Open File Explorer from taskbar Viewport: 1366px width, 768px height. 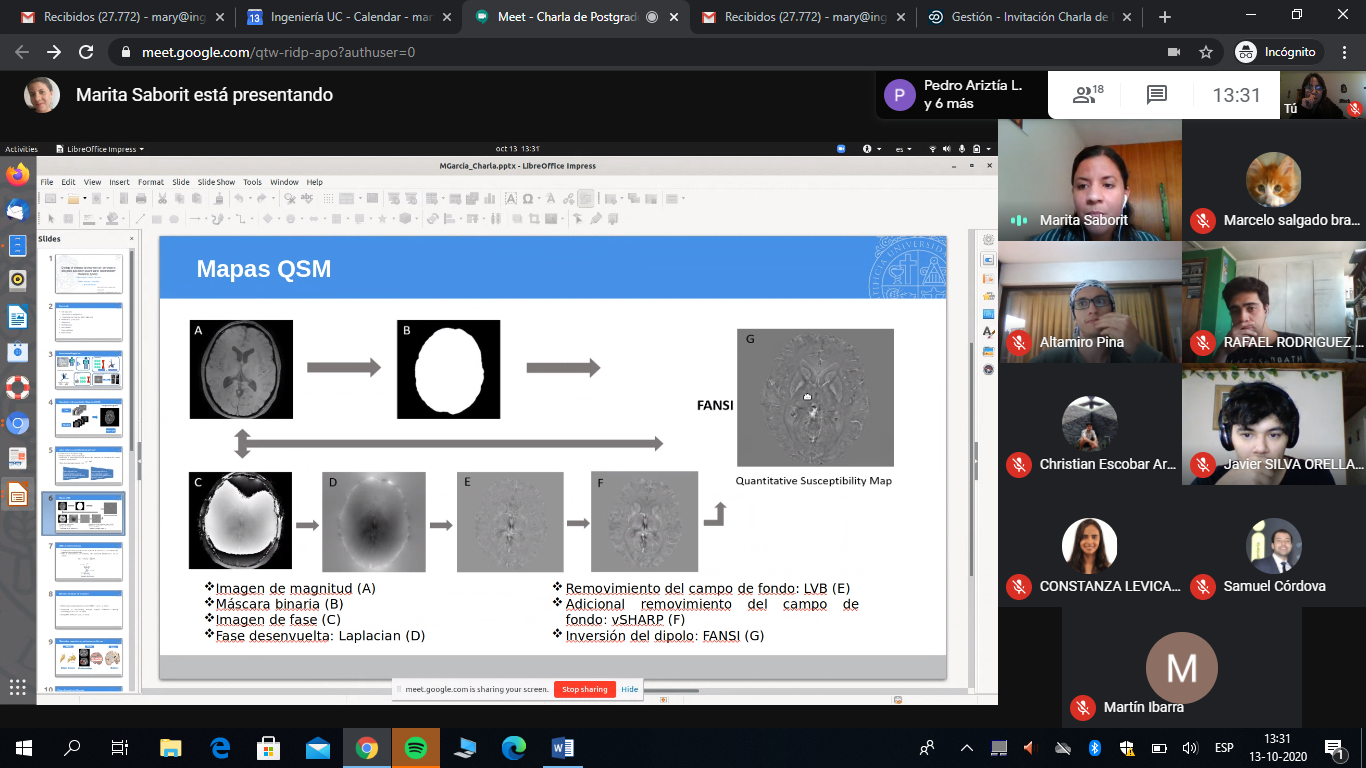pyautogui.click(x=171, y=747)
